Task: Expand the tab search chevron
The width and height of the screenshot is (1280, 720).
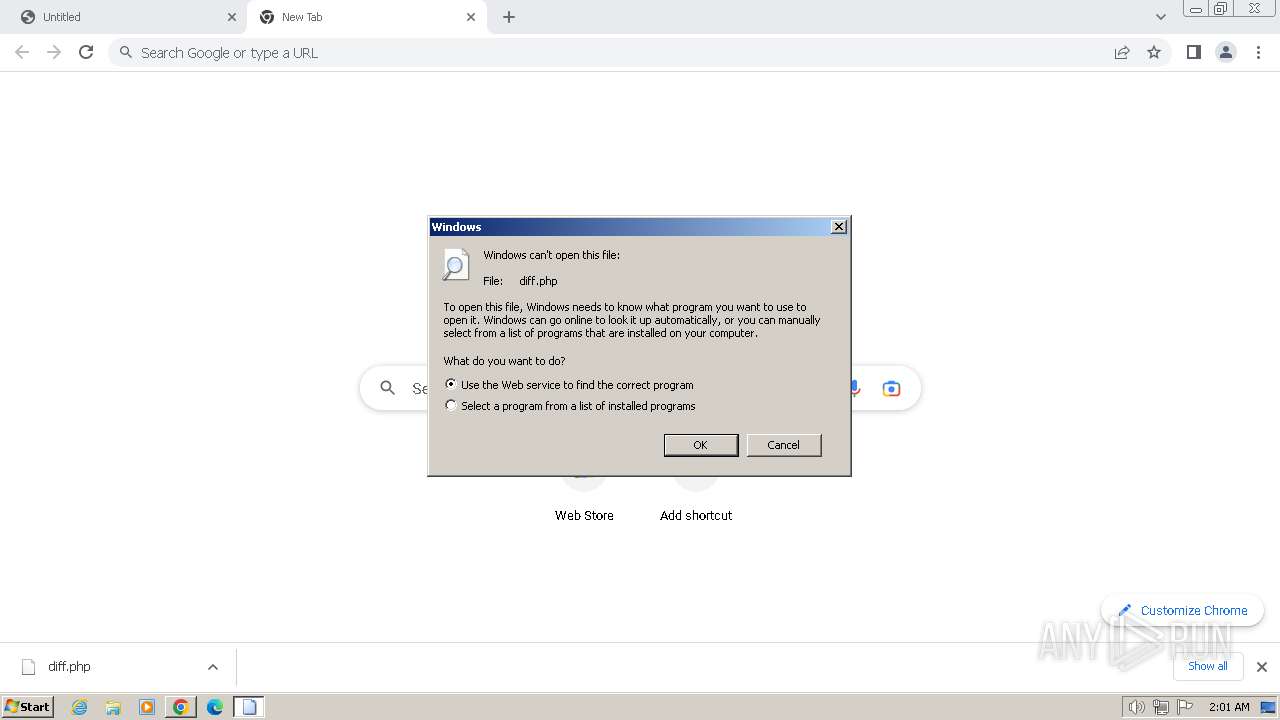Action: [1160, 17]
